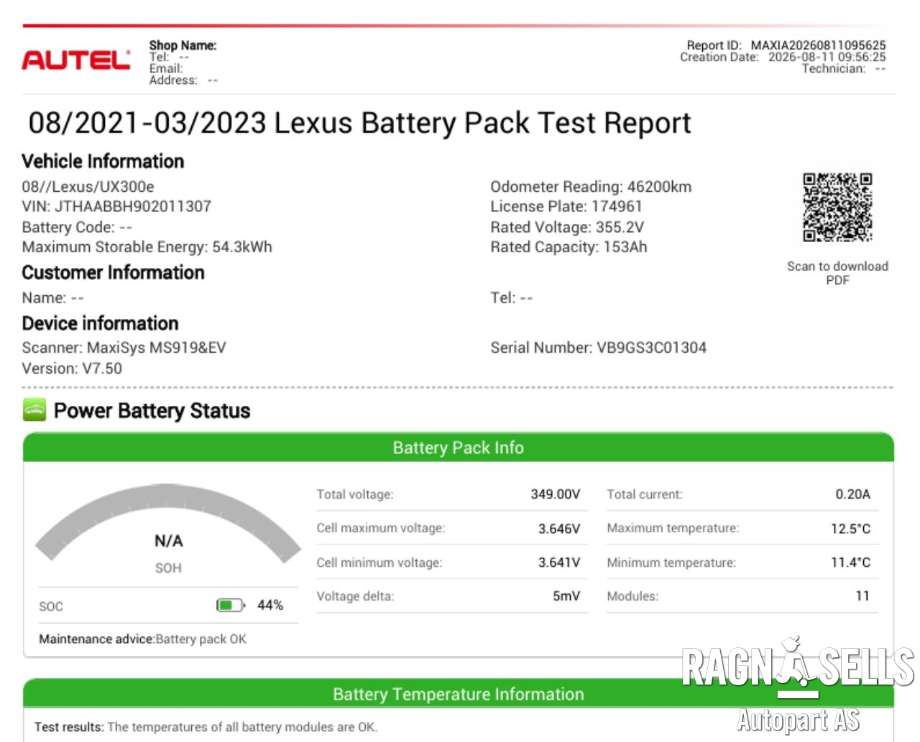
Task: Click 'Rated Voltage: 355.2V'
Action: tap(567, 227)
